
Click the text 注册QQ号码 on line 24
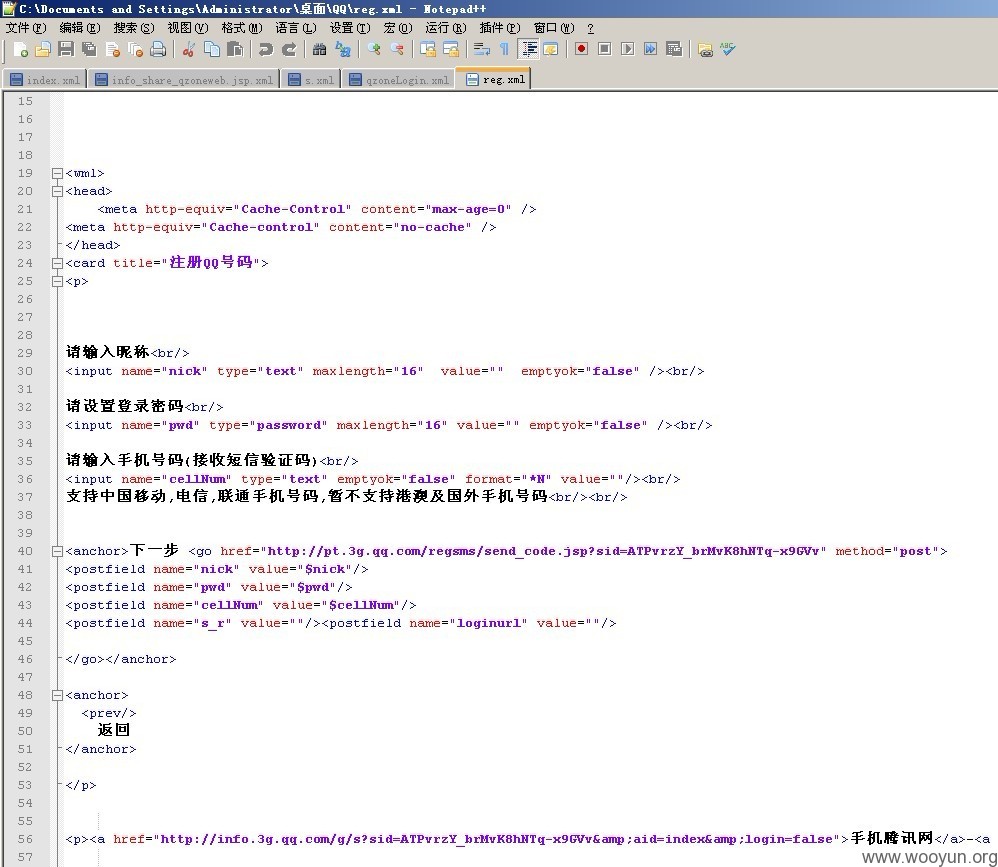(x=211, y=262)
